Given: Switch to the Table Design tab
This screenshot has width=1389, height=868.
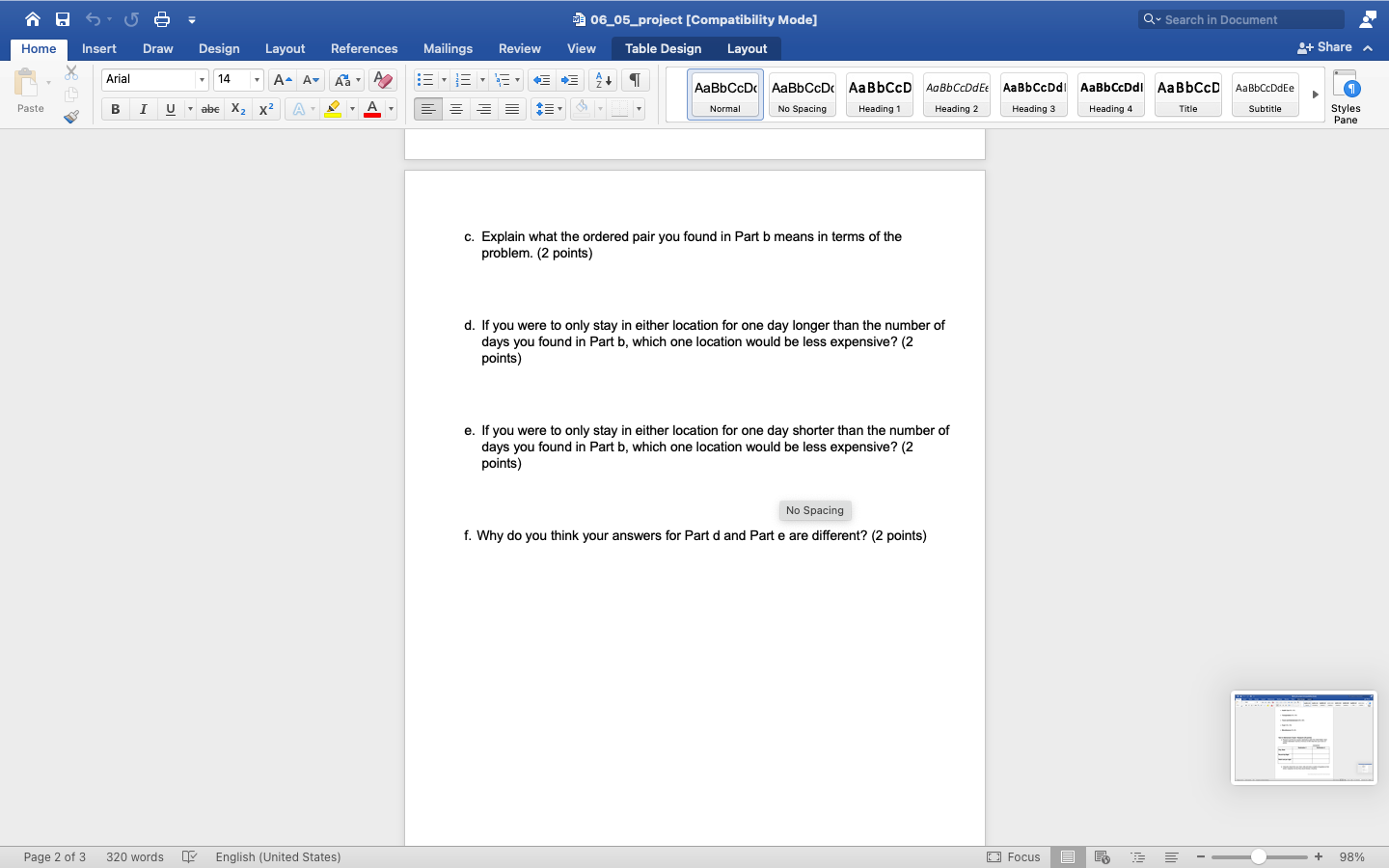Looking at the screenshot, I should [x=664, y=48].
